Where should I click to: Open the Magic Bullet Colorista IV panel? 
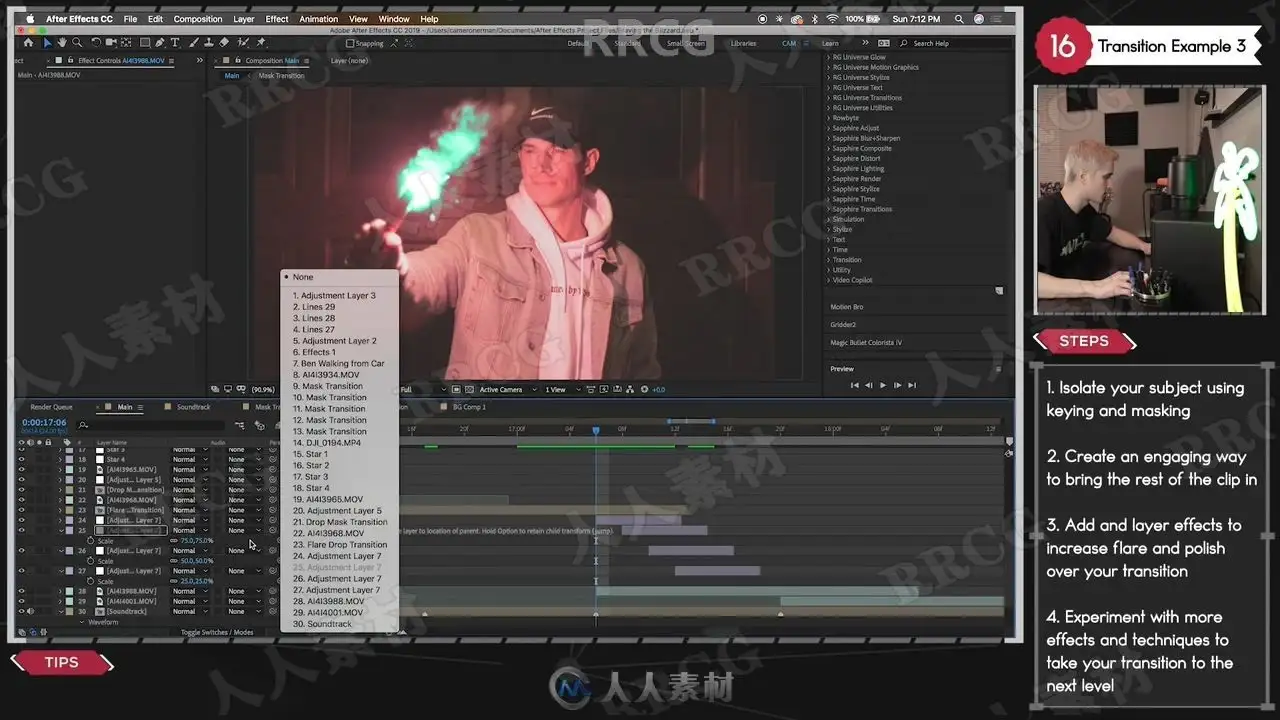coord(866,343)
